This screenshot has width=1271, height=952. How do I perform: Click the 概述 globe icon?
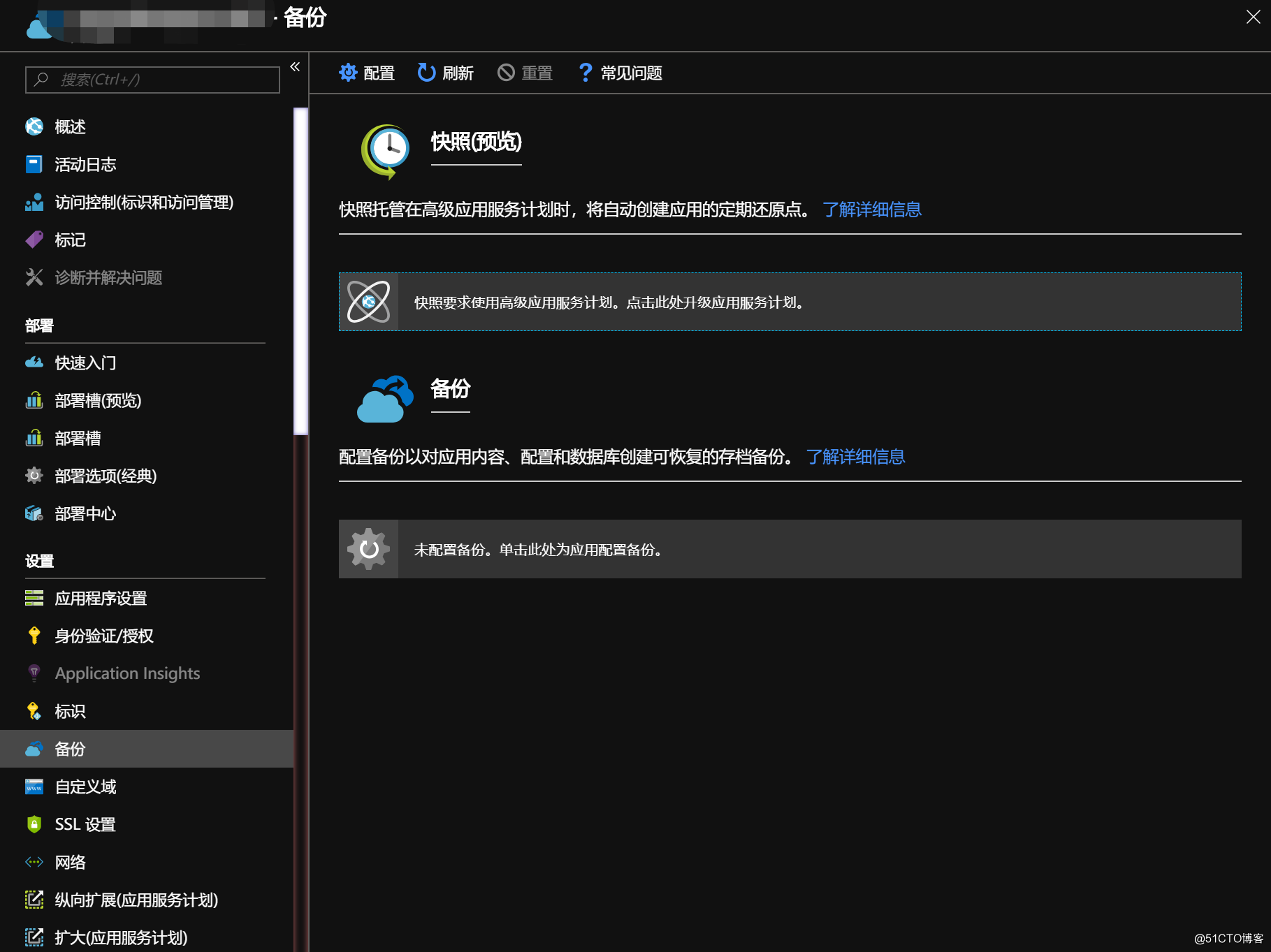[x=34, y=126]
